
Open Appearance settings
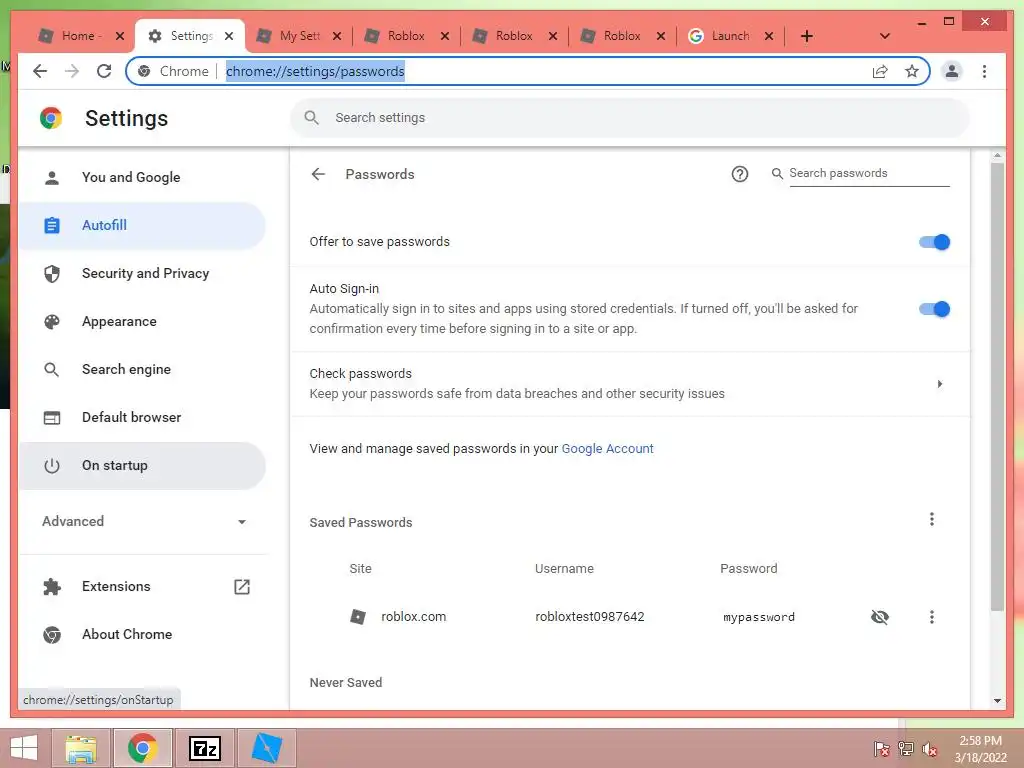click(x=142, y=321)
